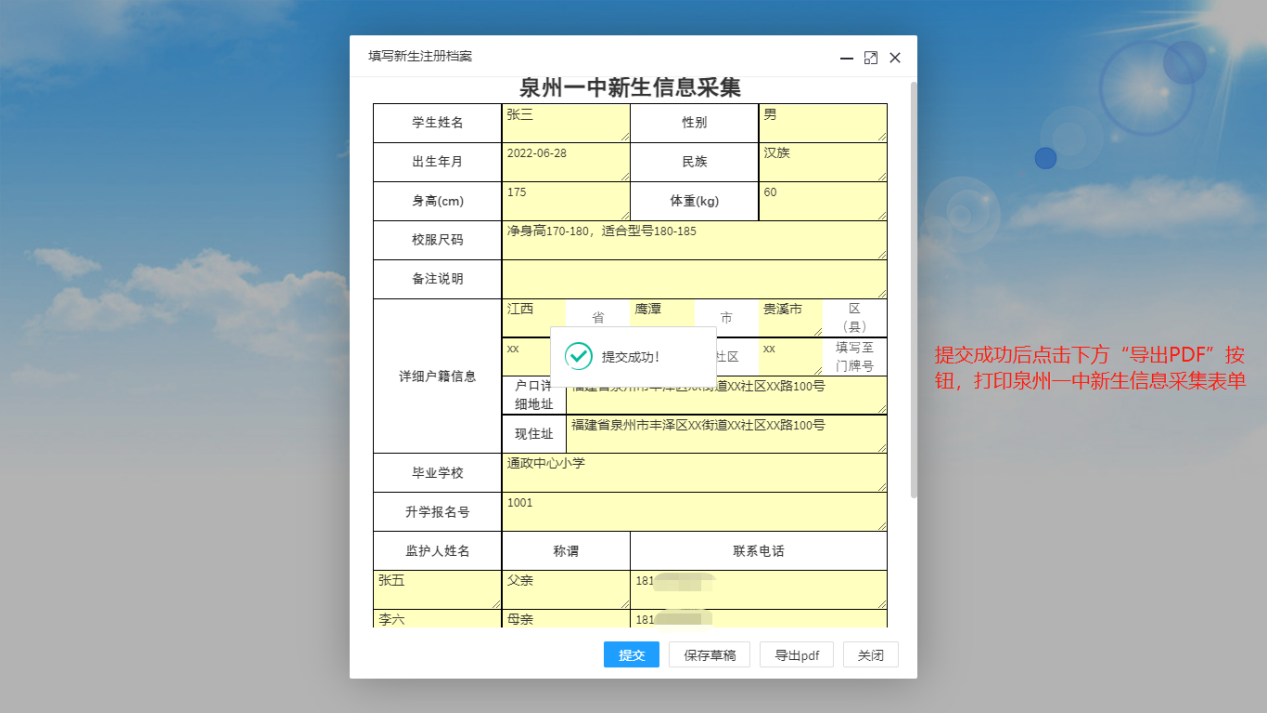Click the ethnicity field containing 汉族
Viewport: 1267px width, 713px height.
822,161
